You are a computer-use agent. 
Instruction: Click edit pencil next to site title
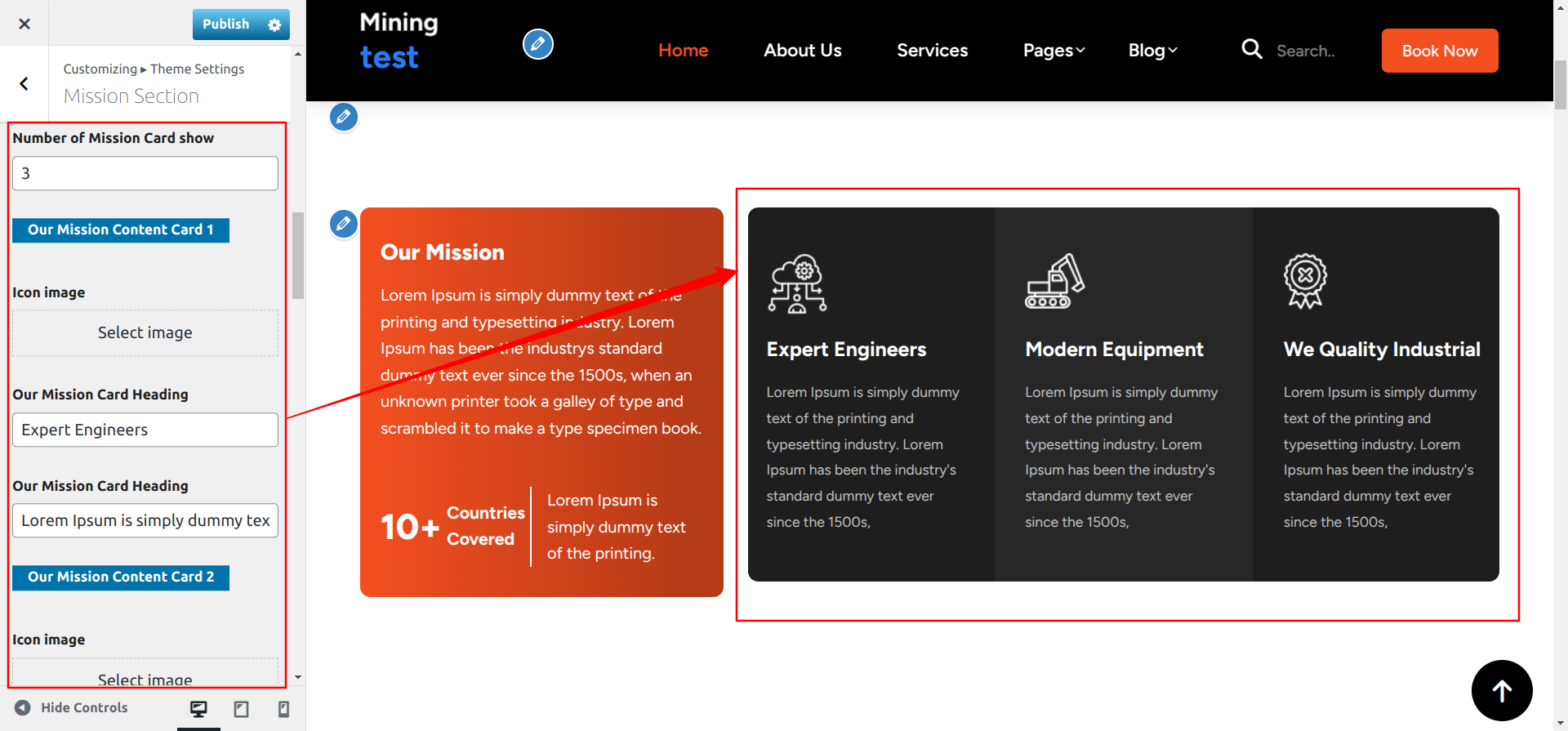tap(537, 44)
